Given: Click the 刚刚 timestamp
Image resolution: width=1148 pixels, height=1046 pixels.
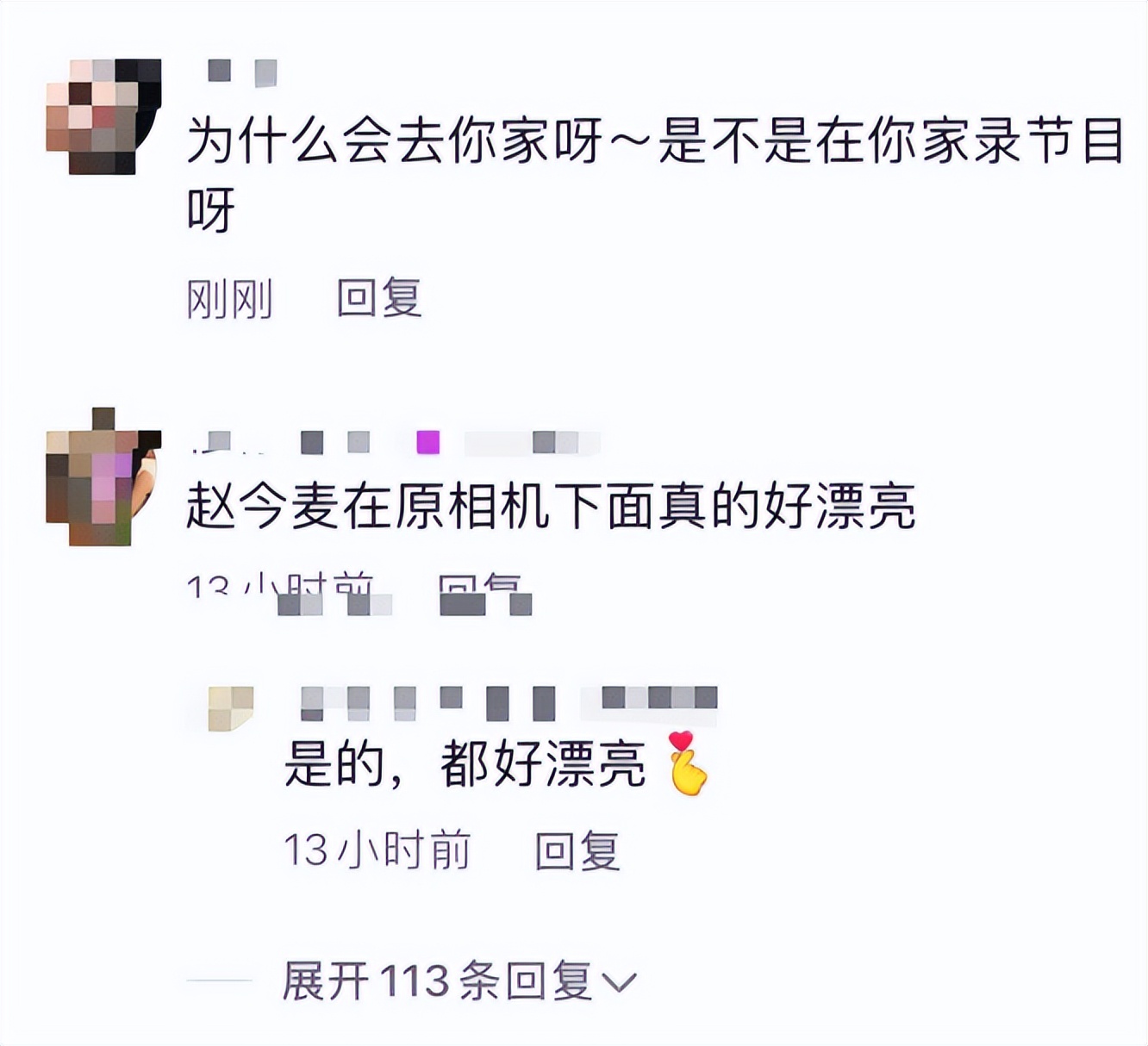Looking at the screenshot, I should coord(230,299).
